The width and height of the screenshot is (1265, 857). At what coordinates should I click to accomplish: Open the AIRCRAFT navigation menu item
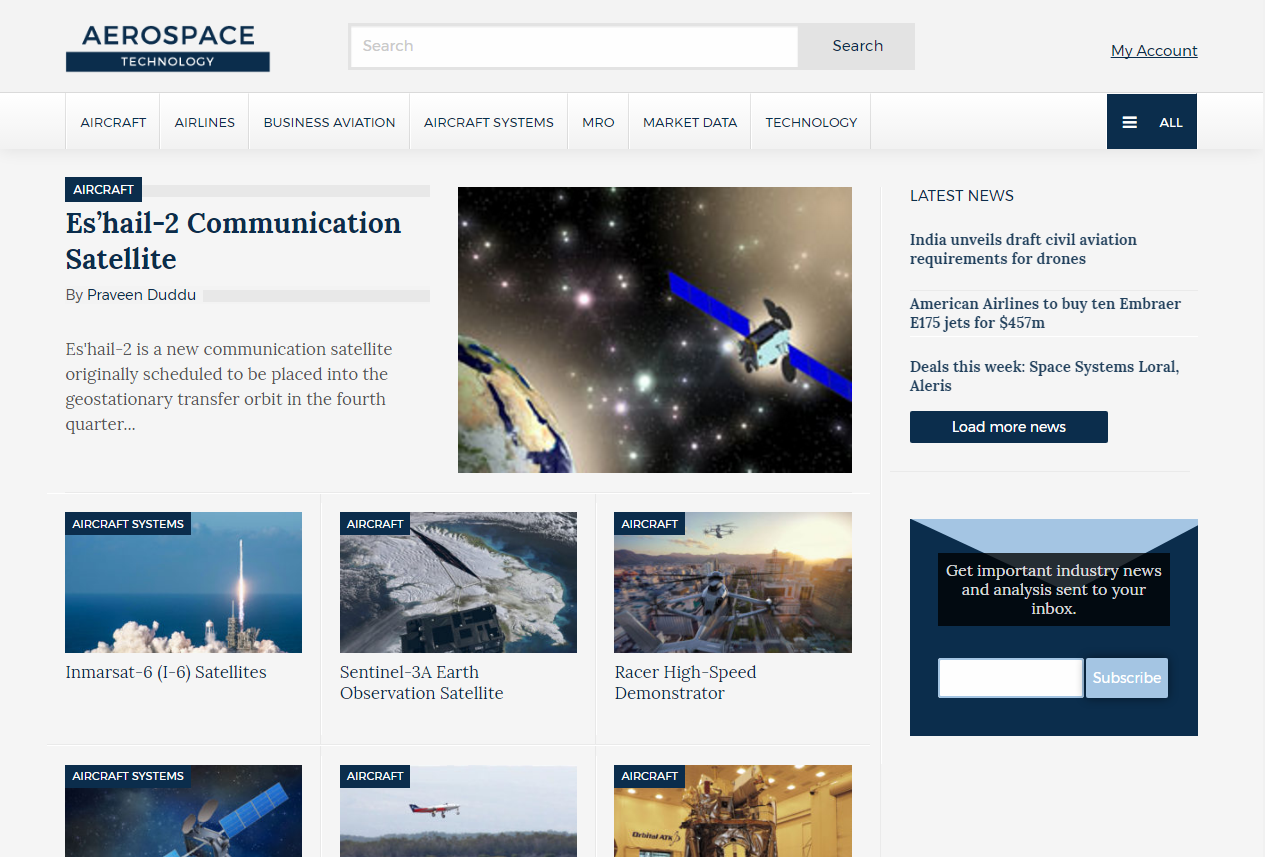point(113,122)
